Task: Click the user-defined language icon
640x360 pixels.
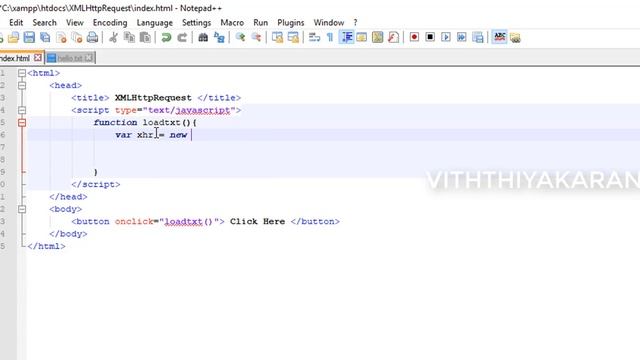Action: pos(362,38)
